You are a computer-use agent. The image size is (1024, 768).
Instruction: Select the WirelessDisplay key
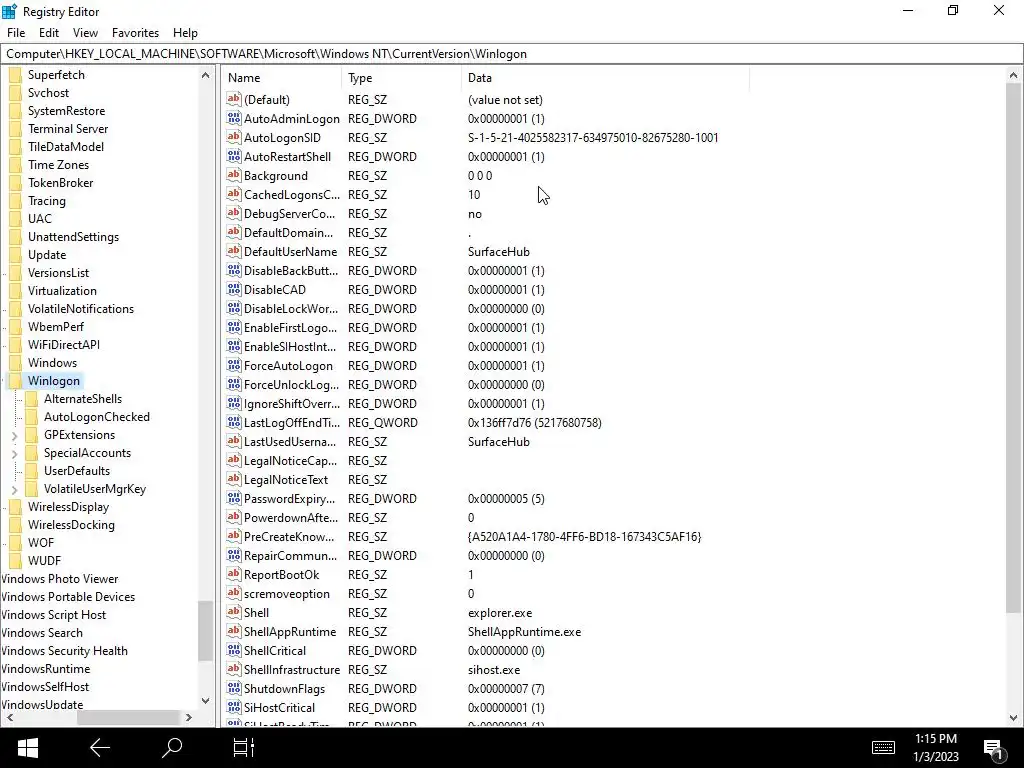tap(68, 507)
